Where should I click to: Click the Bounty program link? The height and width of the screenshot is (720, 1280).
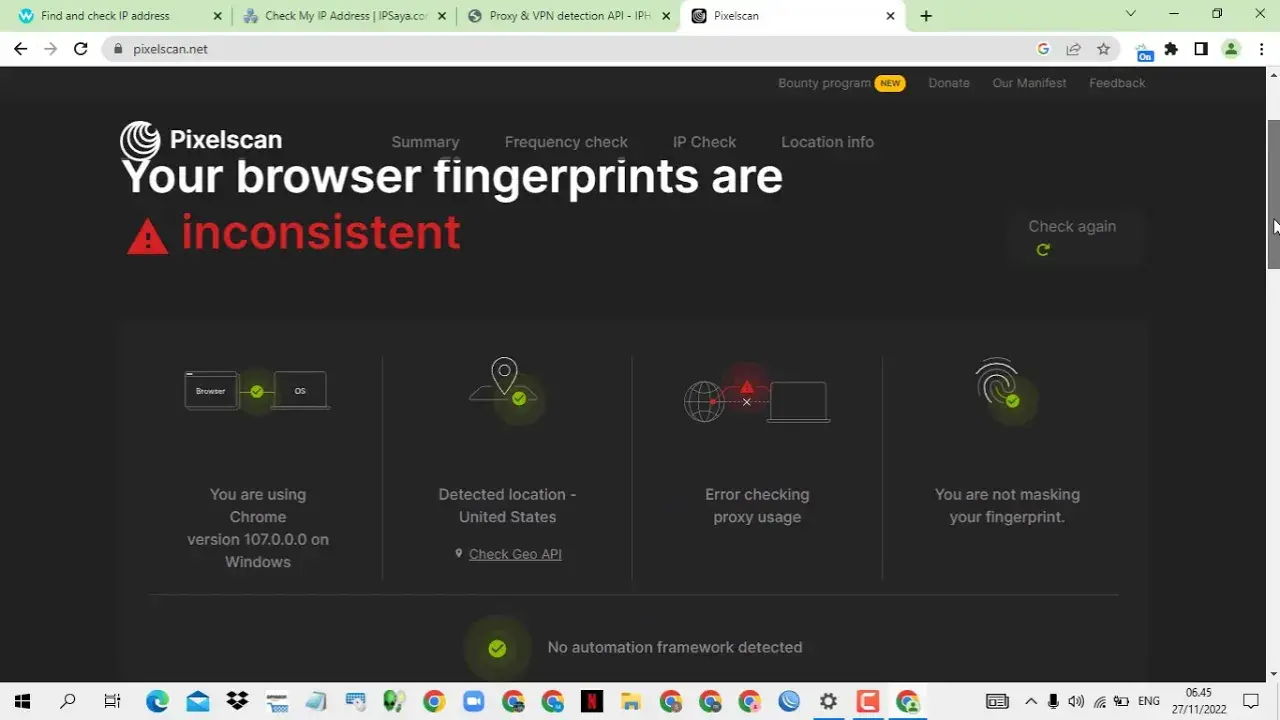[x=824, y=83]
